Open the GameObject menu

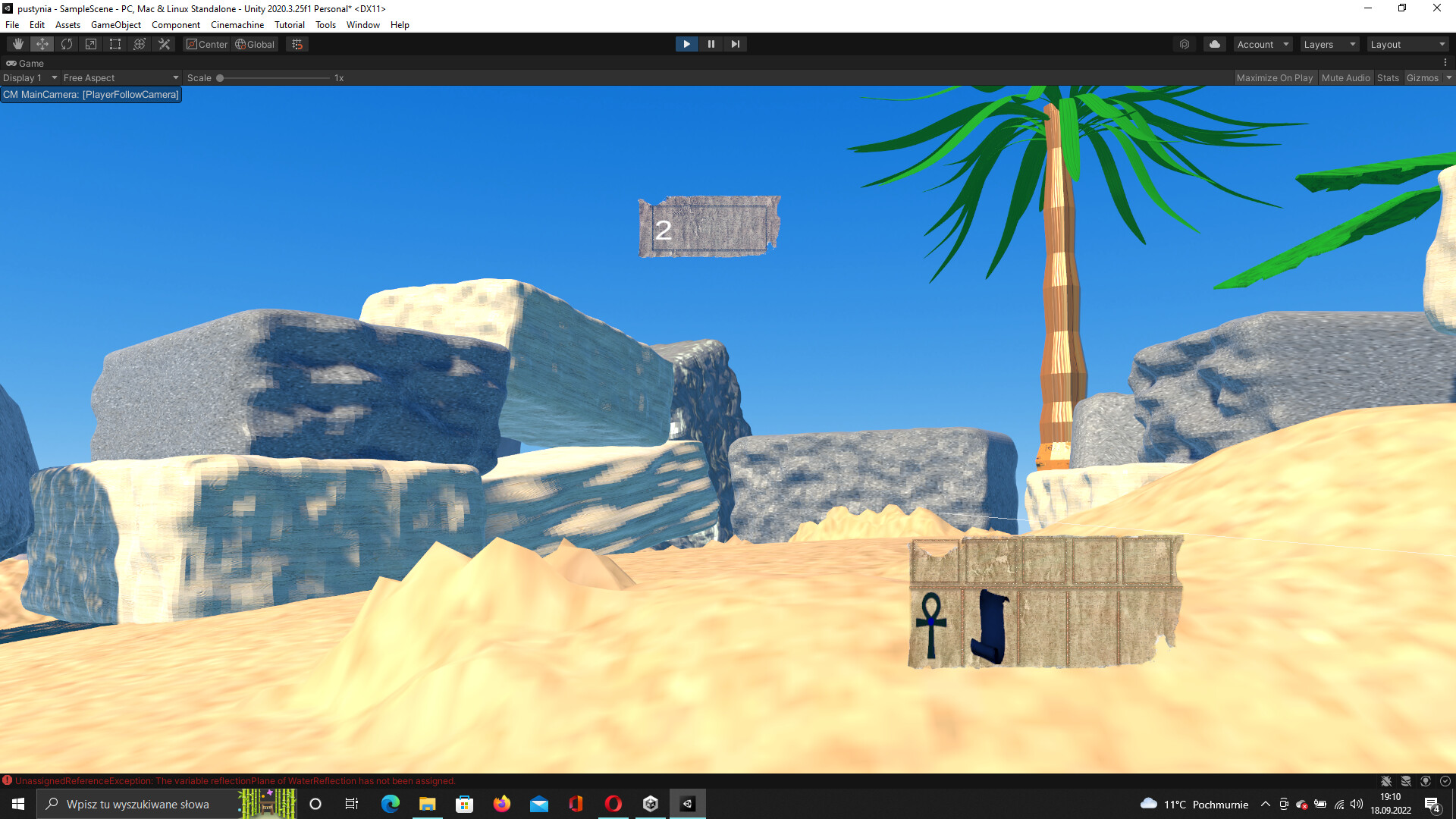[x=115, y=25]
